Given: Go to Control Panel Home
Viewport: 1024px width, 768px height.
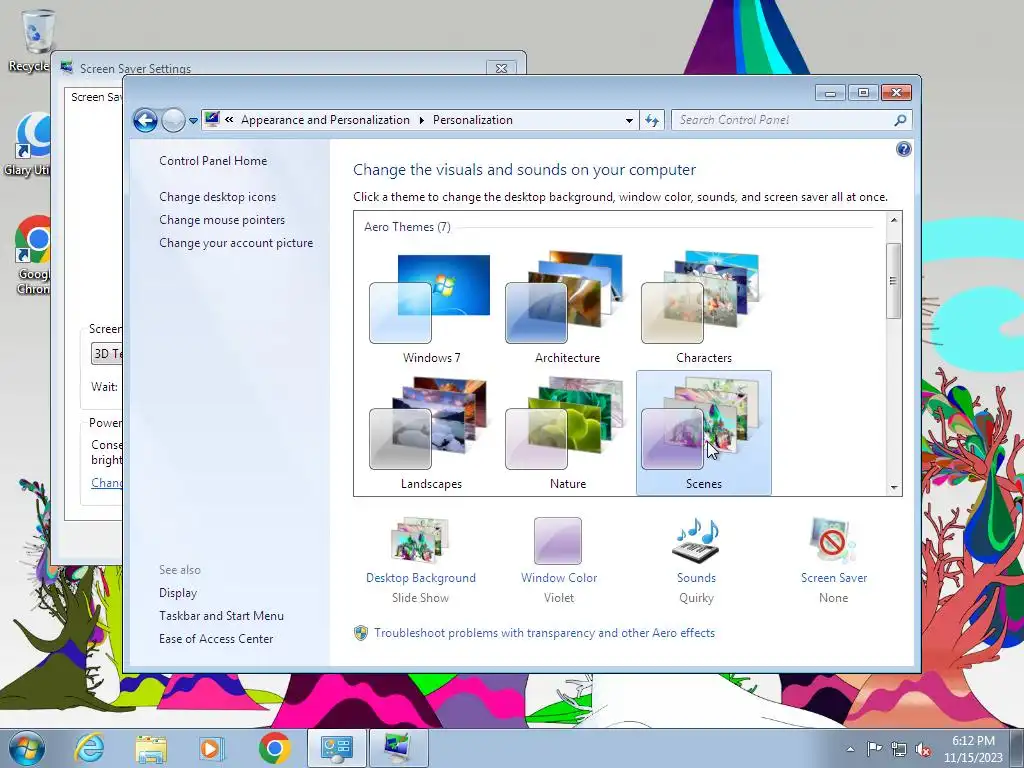Looking at the screenshot, I should [213, 161].
